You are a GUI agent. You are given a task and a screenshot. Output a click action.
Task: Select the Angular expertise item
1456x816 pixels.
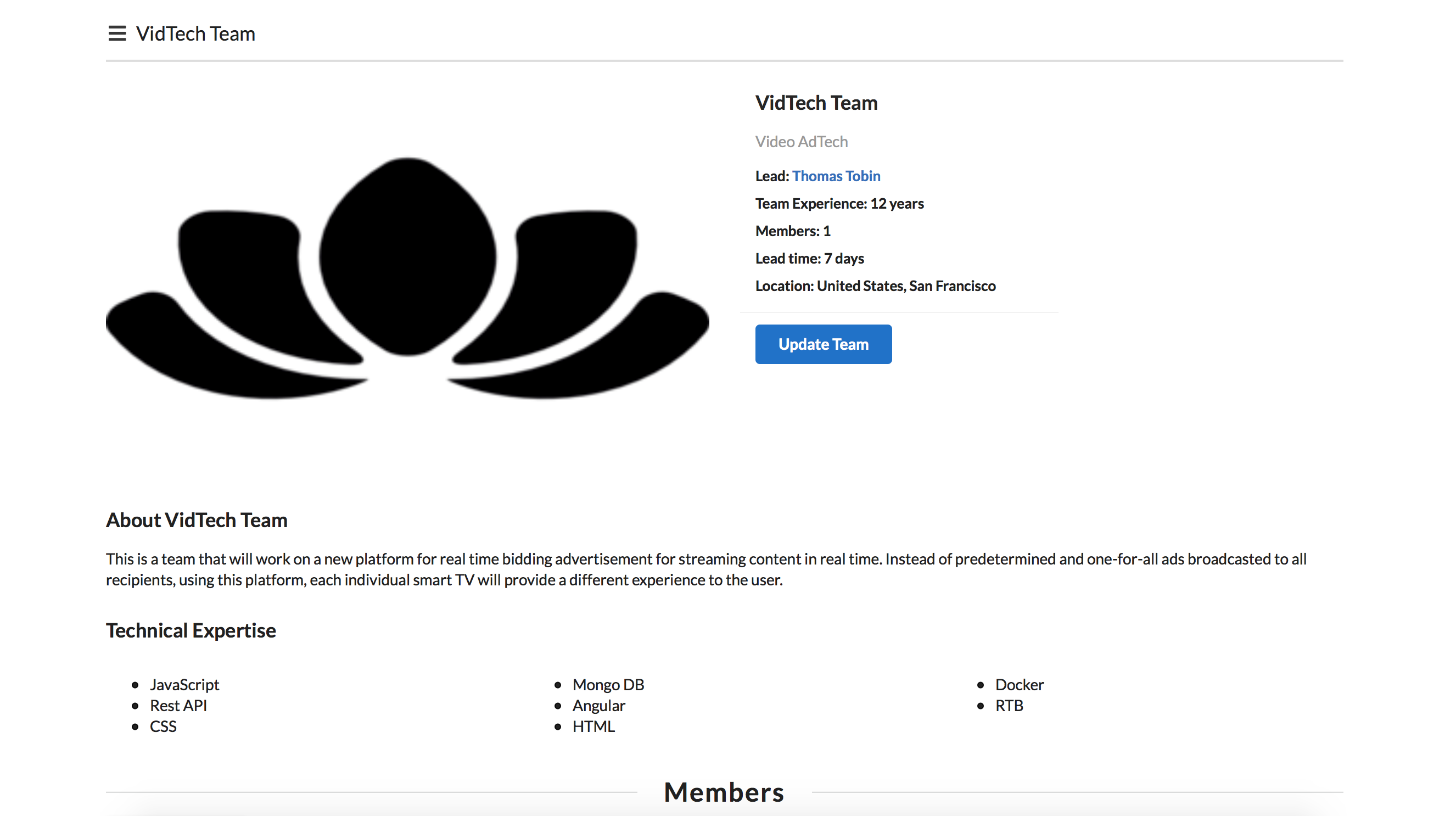point(598,705)
